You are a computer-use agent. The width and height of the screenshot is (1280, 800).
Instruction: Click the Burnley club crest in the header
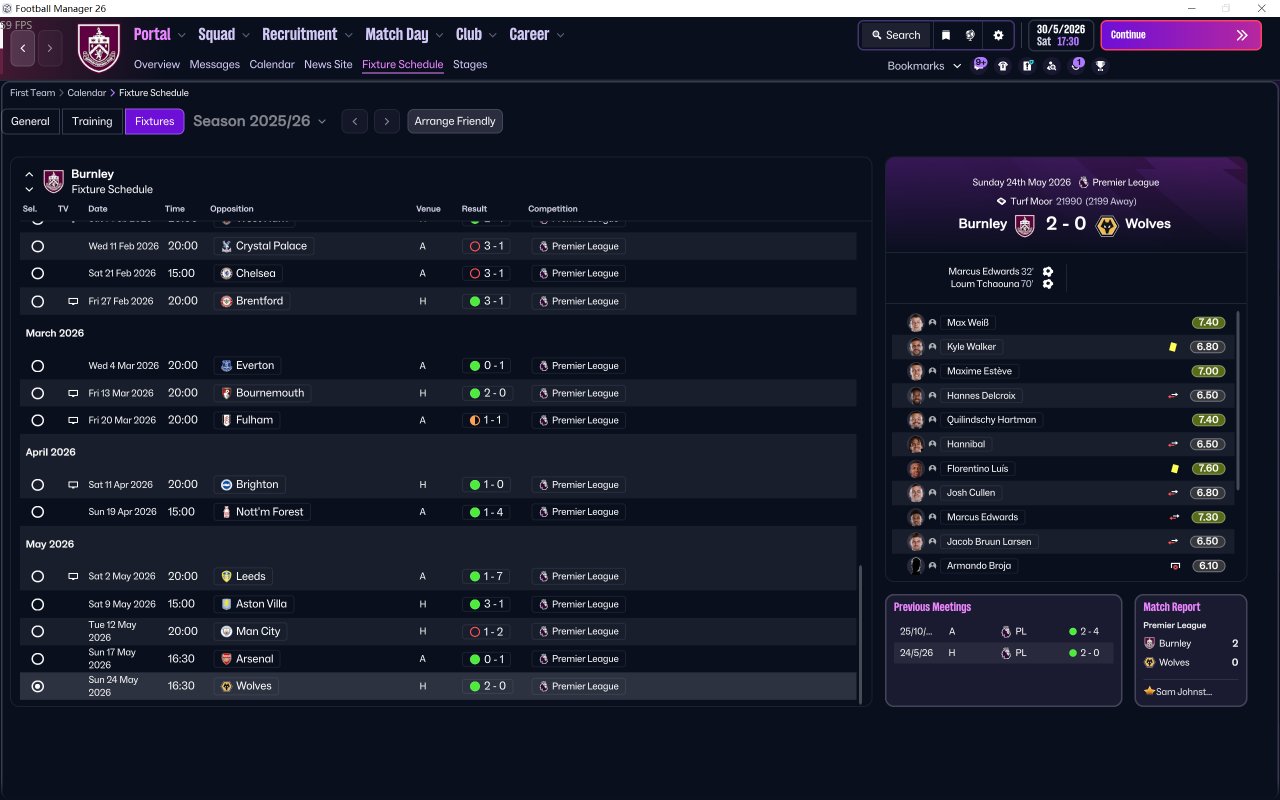click(x=99, y=47)
